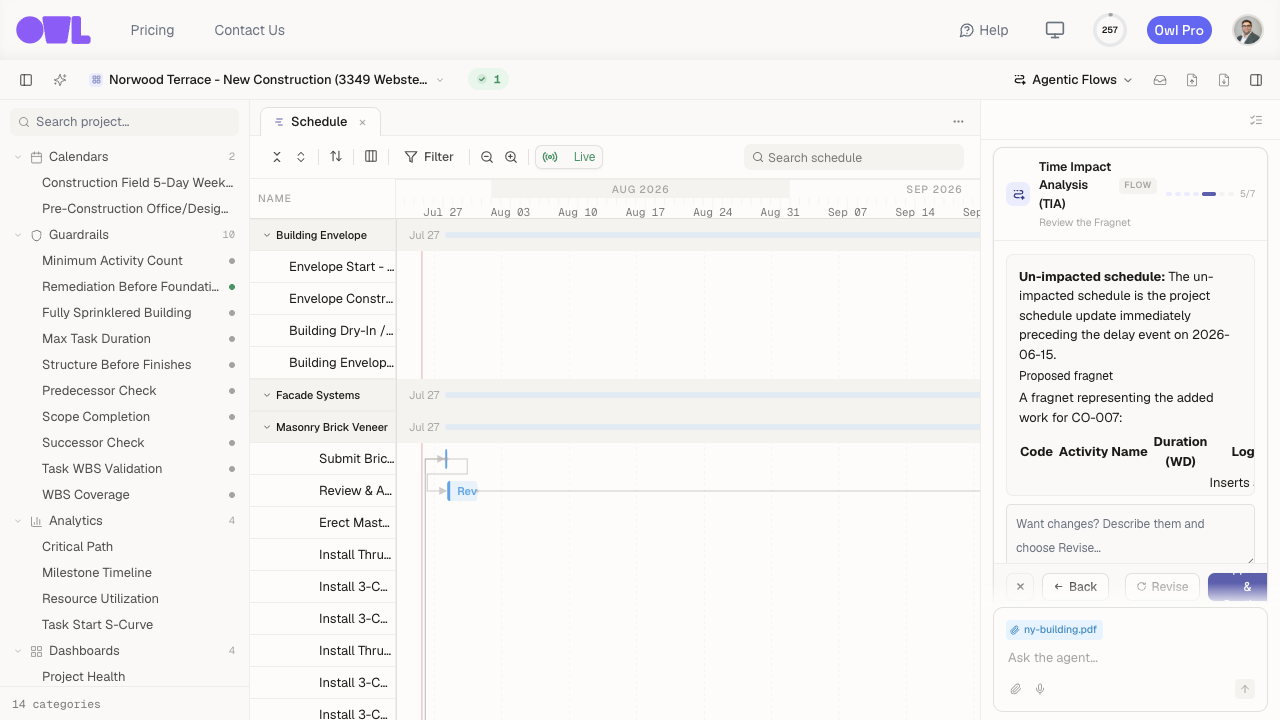Close the Schedule tab
Screen dimensions: 1280x720
363,122
